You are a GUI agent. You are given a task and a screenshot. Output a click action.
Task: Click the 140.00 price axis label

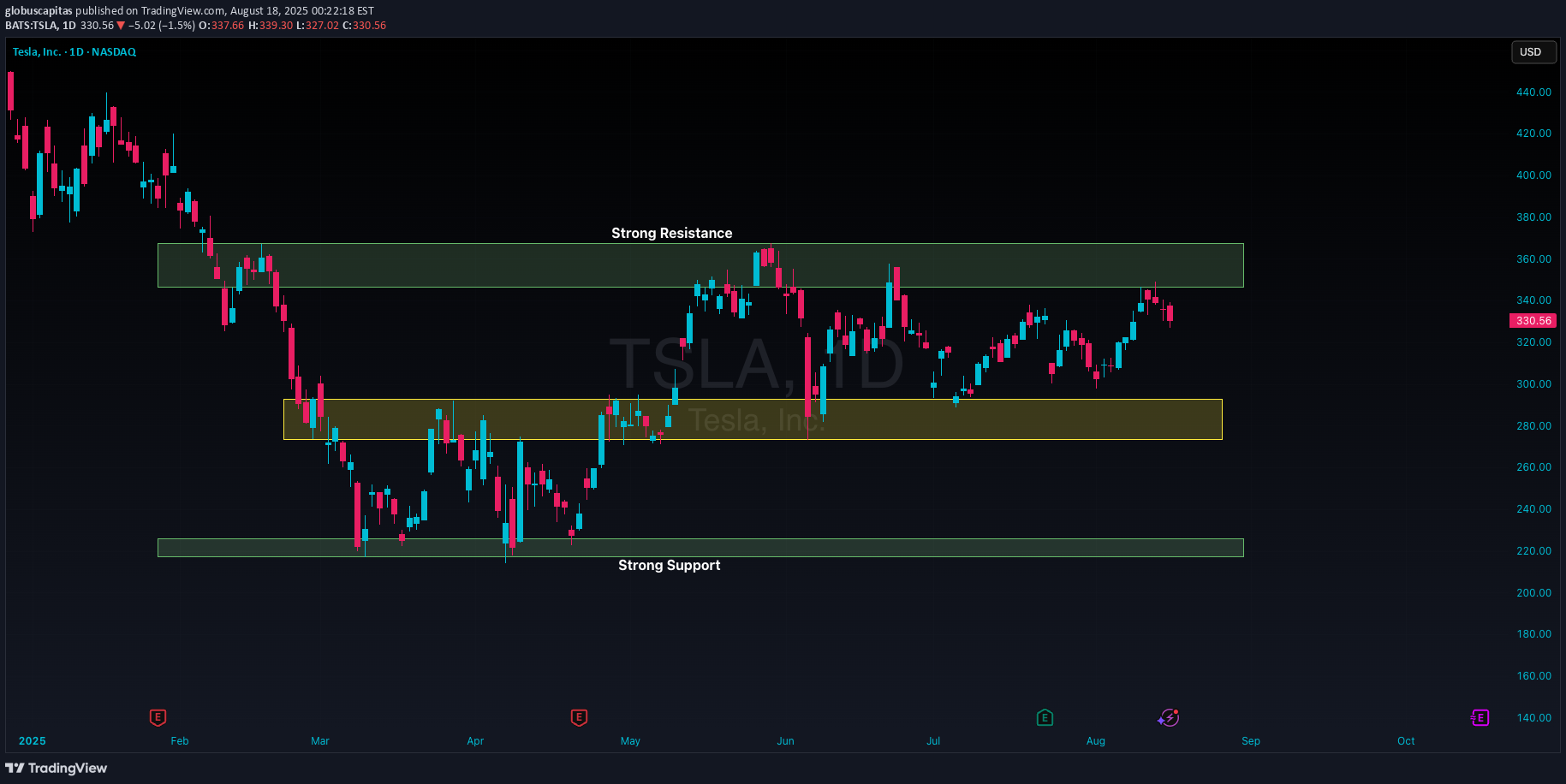pyautogui.click(x=1533, y=718)
